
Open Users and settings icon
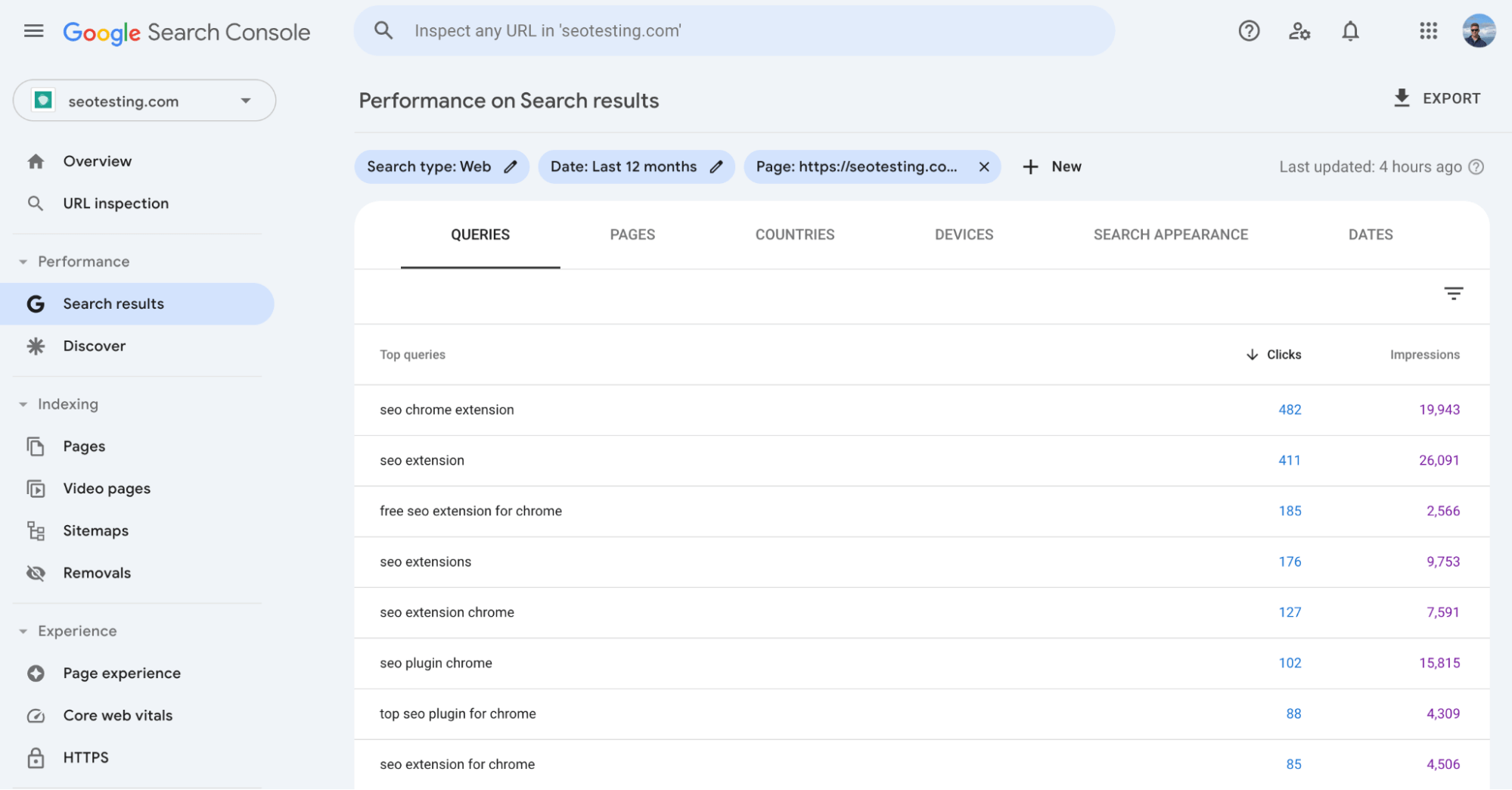[x=1299, y=31]
